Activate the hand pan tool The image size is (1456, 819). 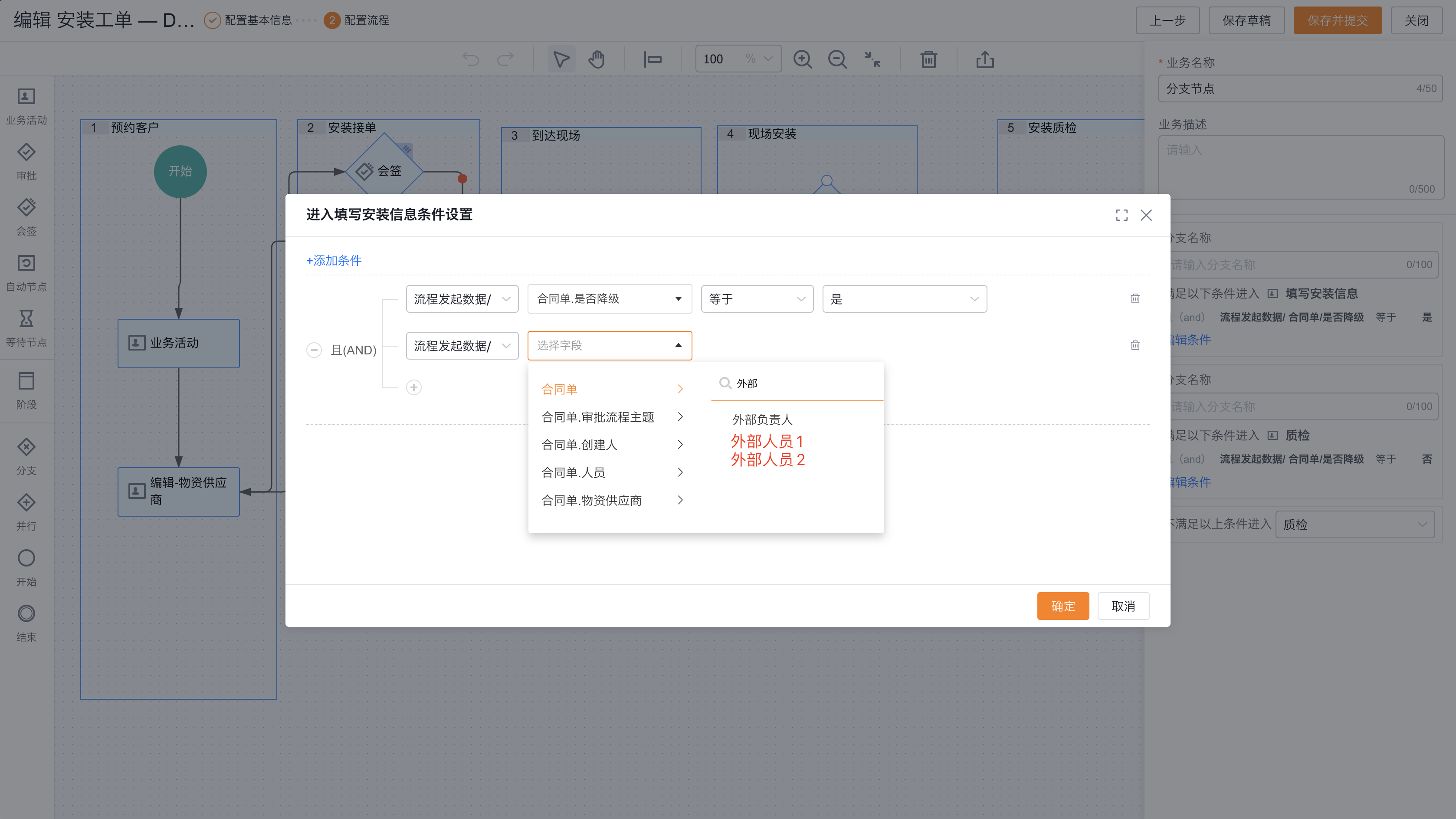596,58
